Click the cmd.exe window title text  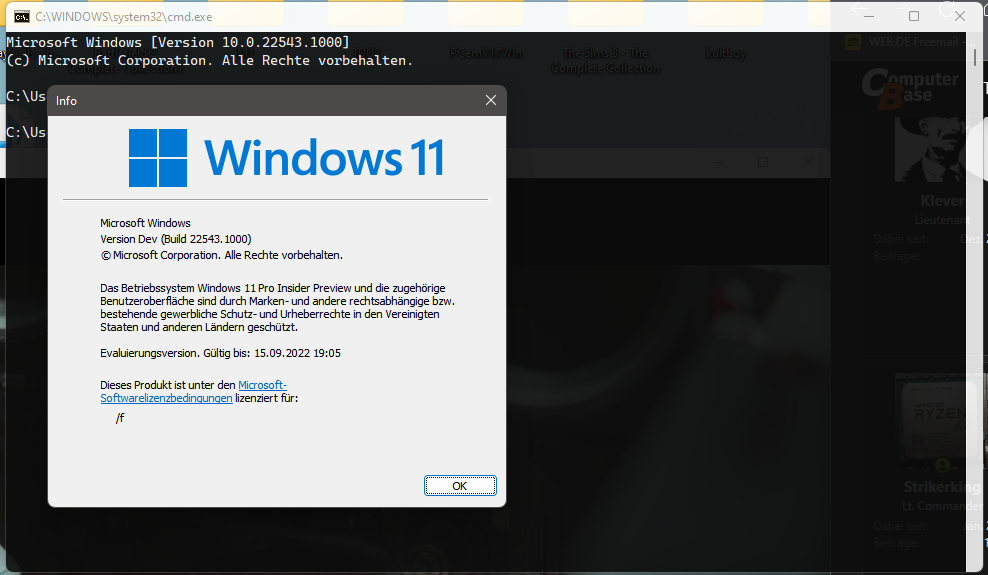point(124,17)
